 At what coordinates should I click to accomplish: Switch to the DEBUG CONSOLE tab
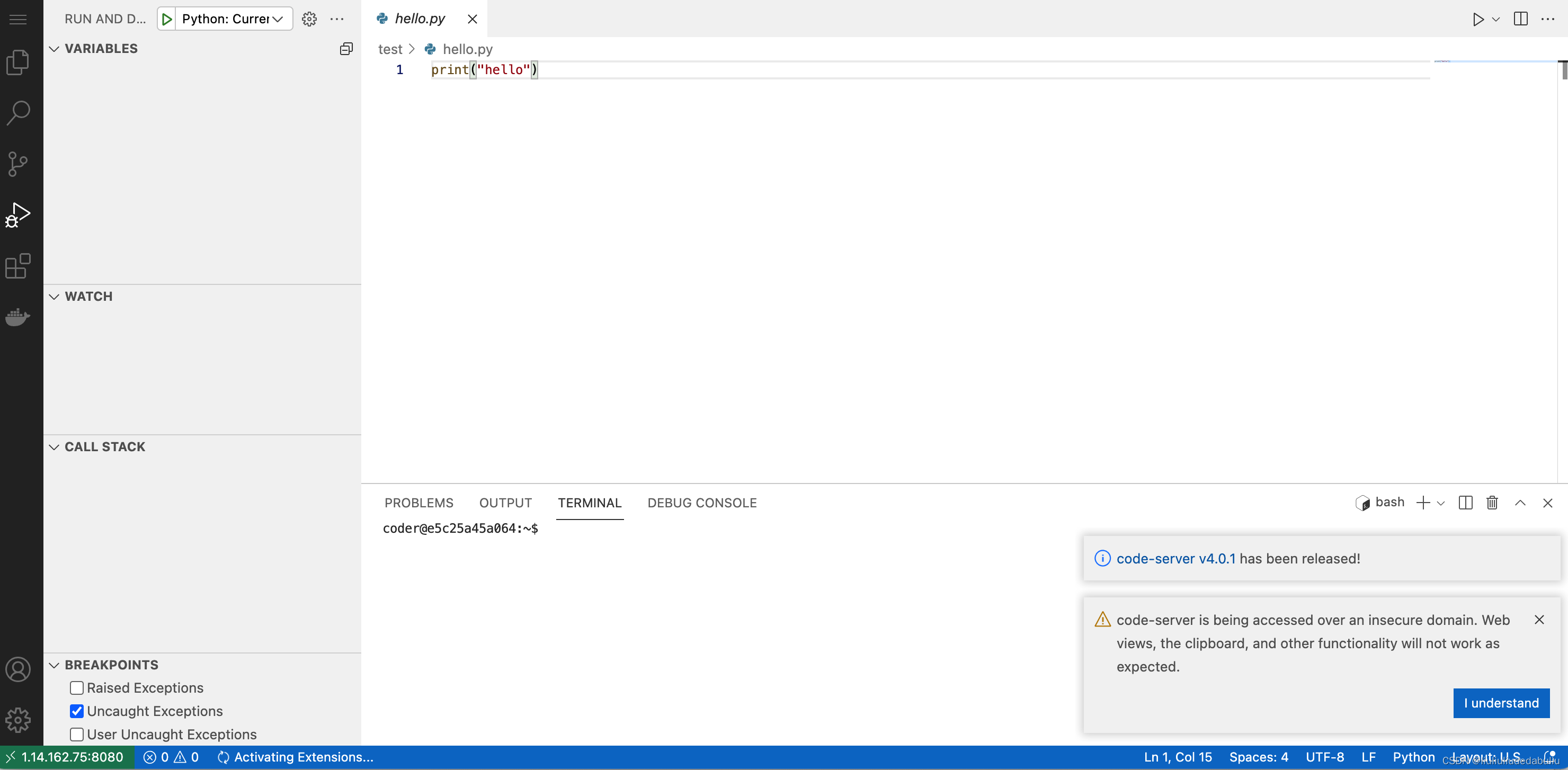point(701,503)
